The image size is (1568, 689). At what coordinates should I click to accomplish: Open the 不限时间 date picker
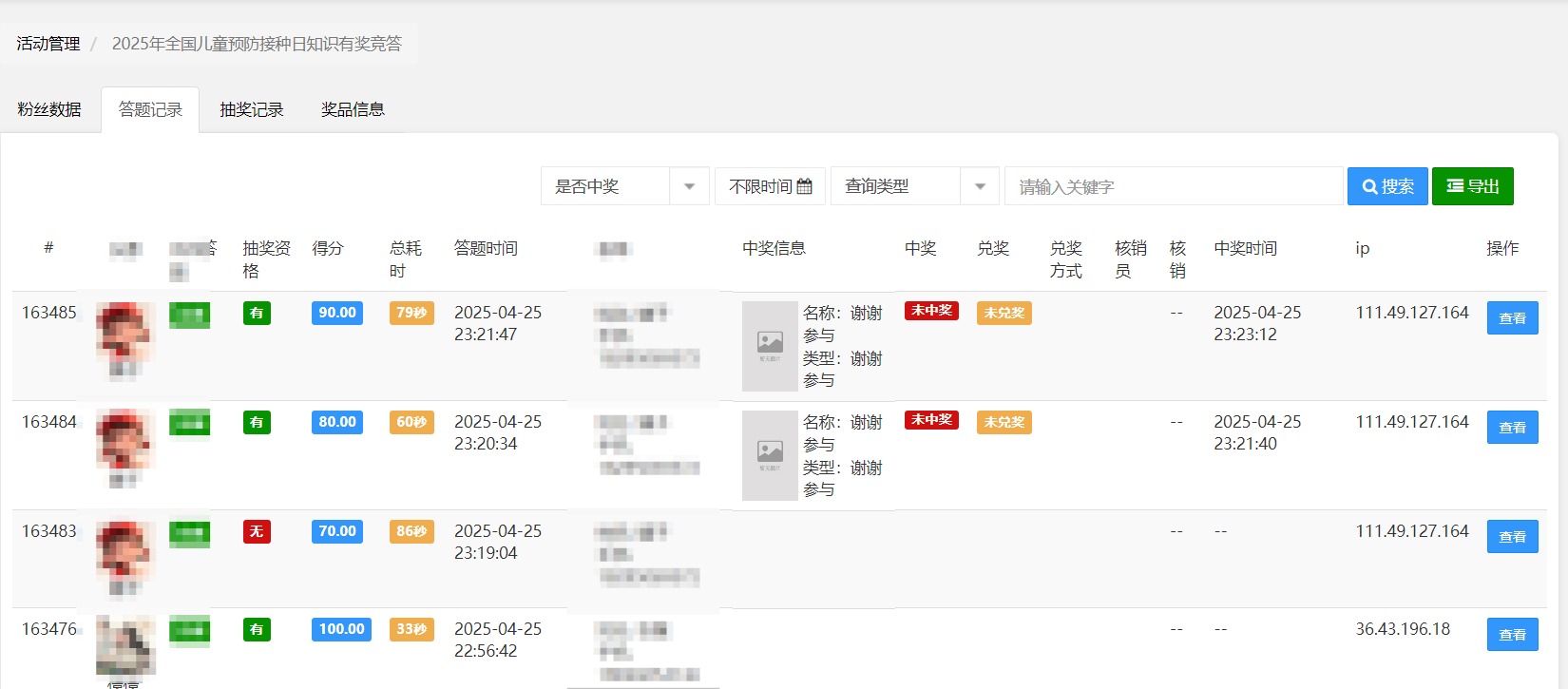click(x=770, y=186)
